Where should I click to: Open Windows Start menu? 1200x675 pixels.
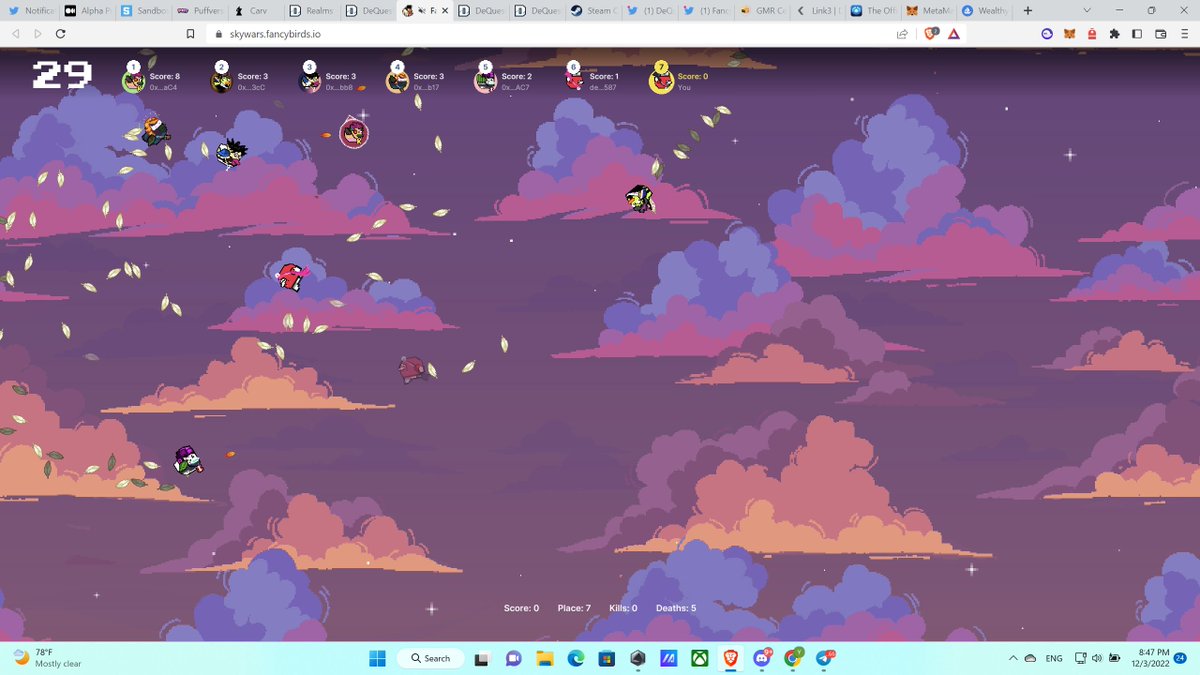point(377,658)
